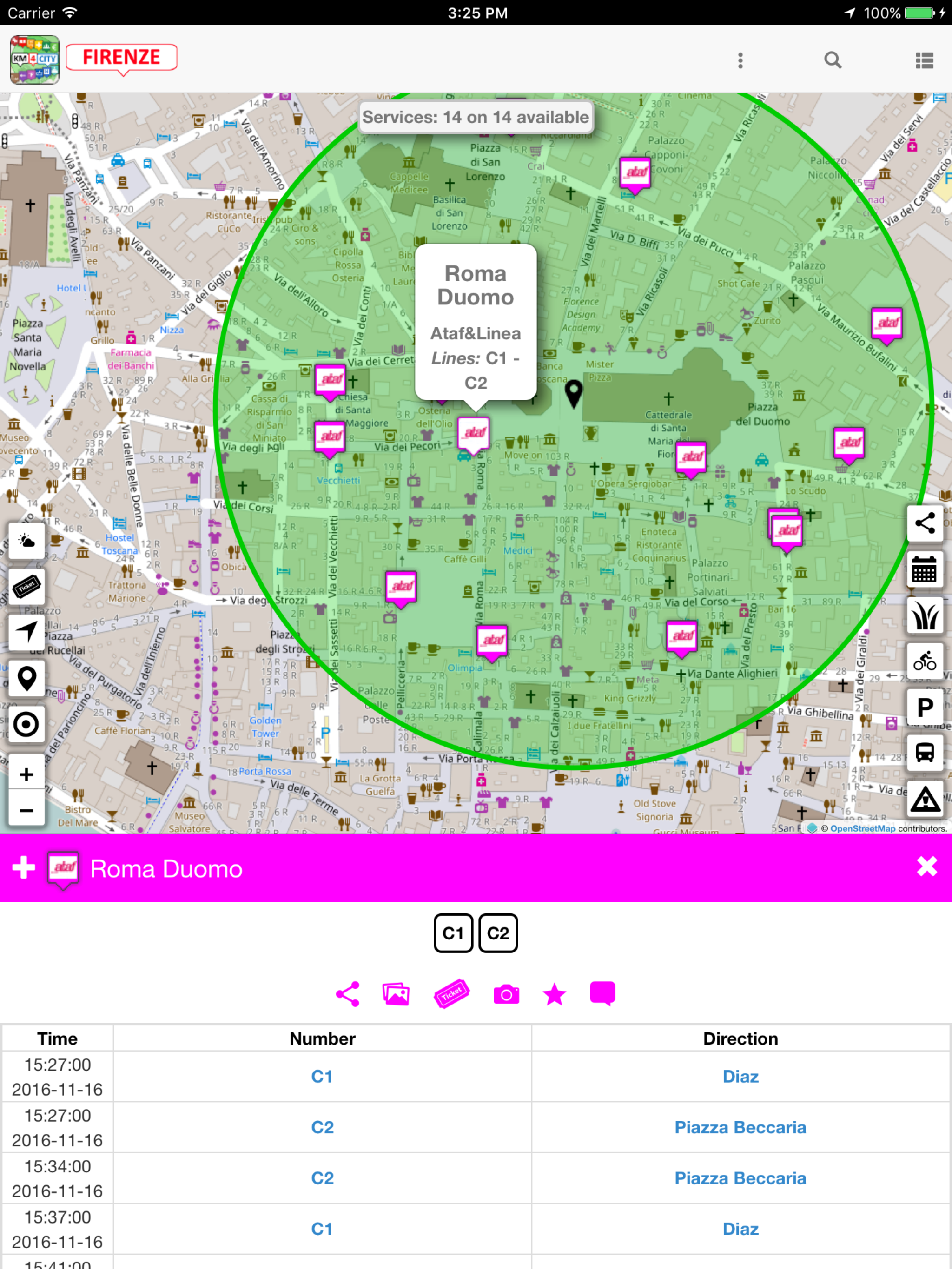Viewport: 952px width, 1270px height.
Task: Tap the Roma Duomo popup bubble
Action: tap(476, 322)
